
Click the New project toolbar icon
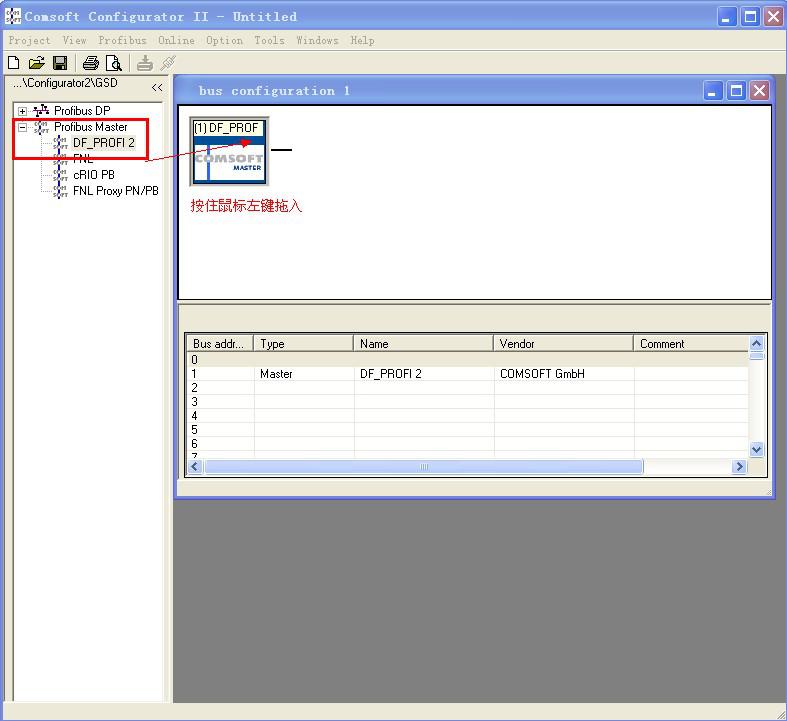pyautogui.click(x=14, y=63)
